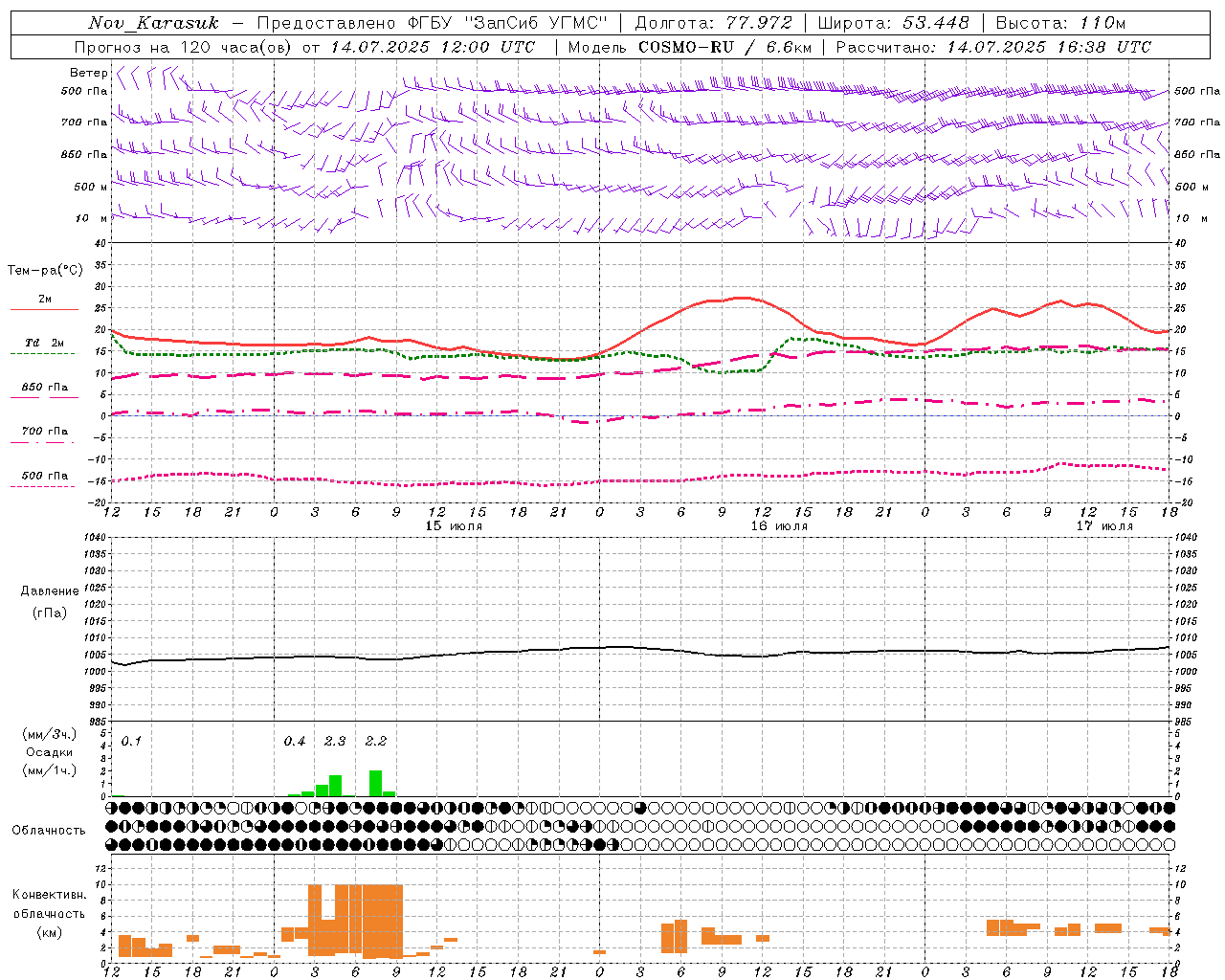
Task: Click the 2.3 precipitation total
Action: [335, 741]
